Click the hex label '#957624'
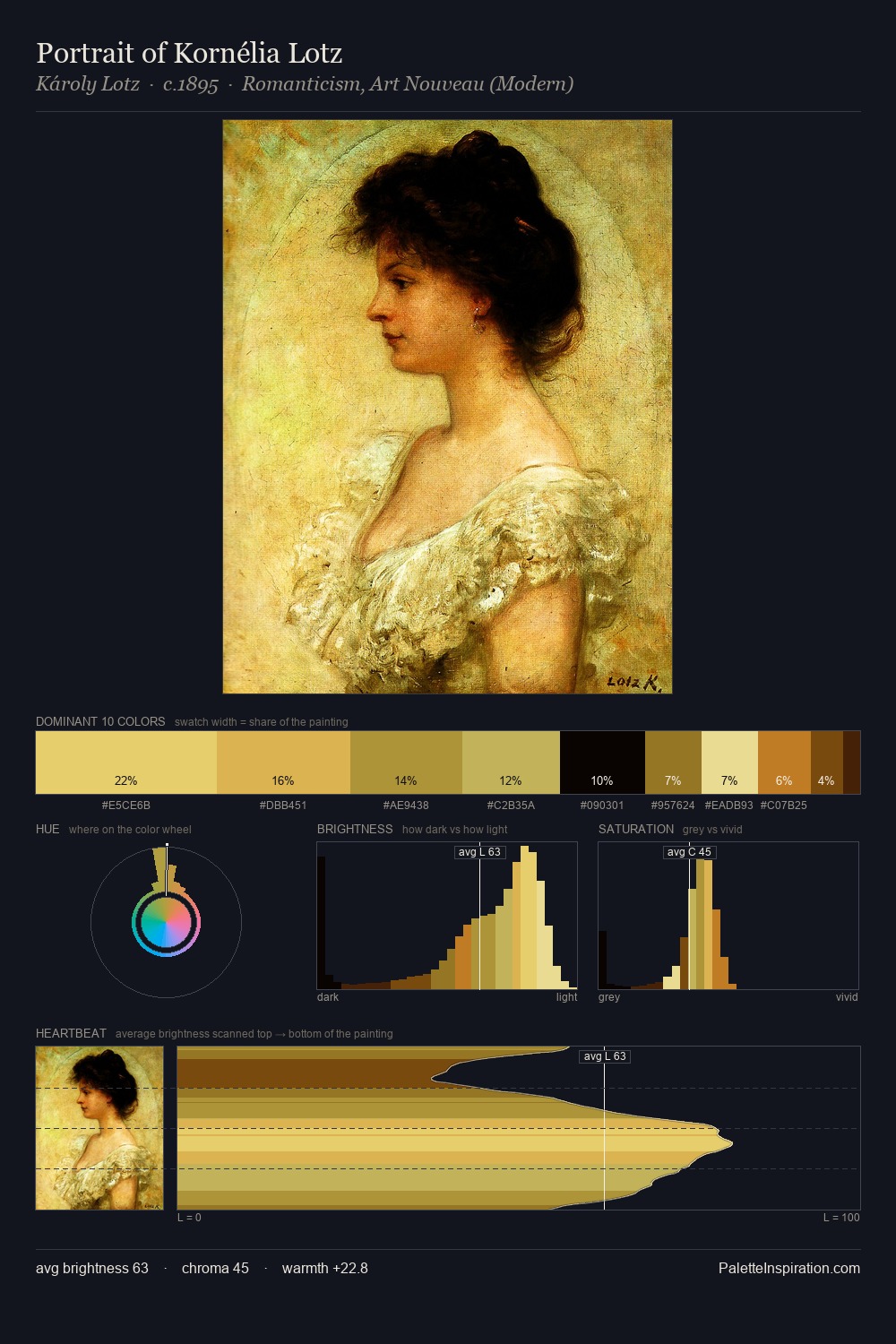The width and height of the screenshot is (896, 1344). pyautogui.click(x=673, y=806)
